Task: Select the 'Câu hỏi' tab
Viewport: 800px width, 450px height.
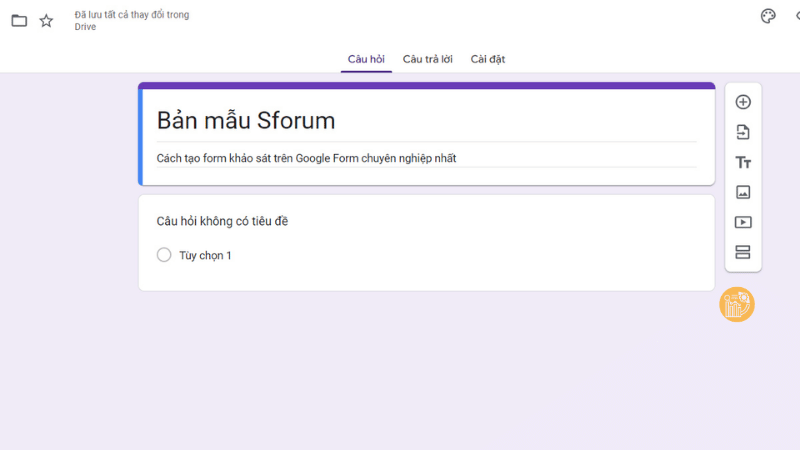Action: tap(366, 59)
